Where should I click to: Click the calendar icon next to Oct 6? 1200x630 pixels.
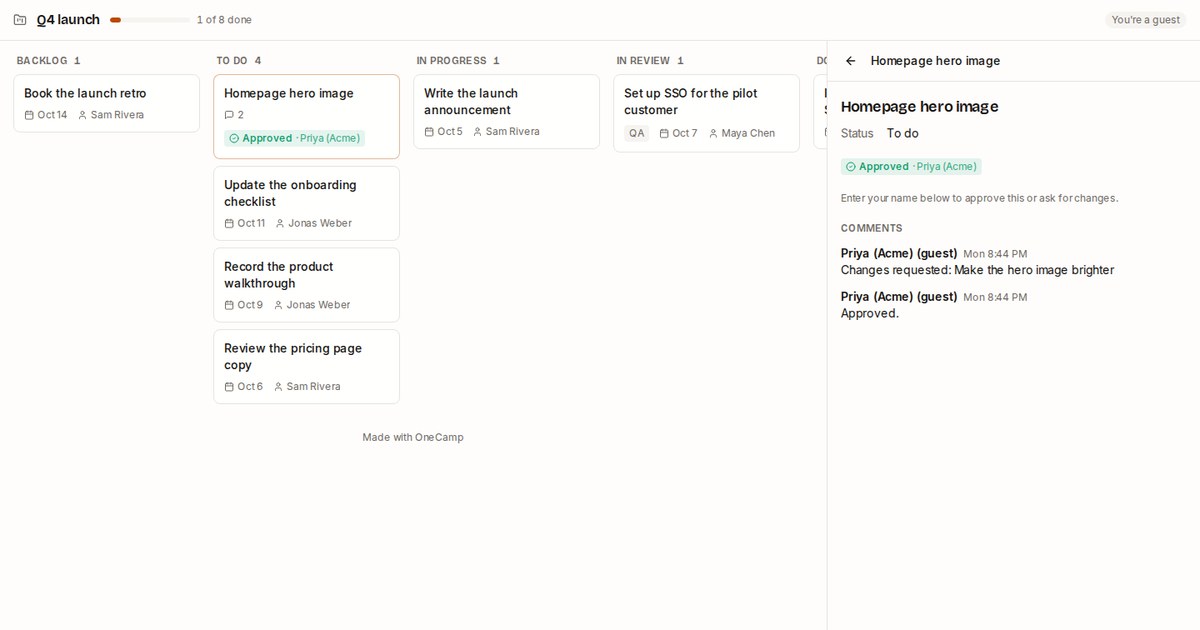coord(229,387)
